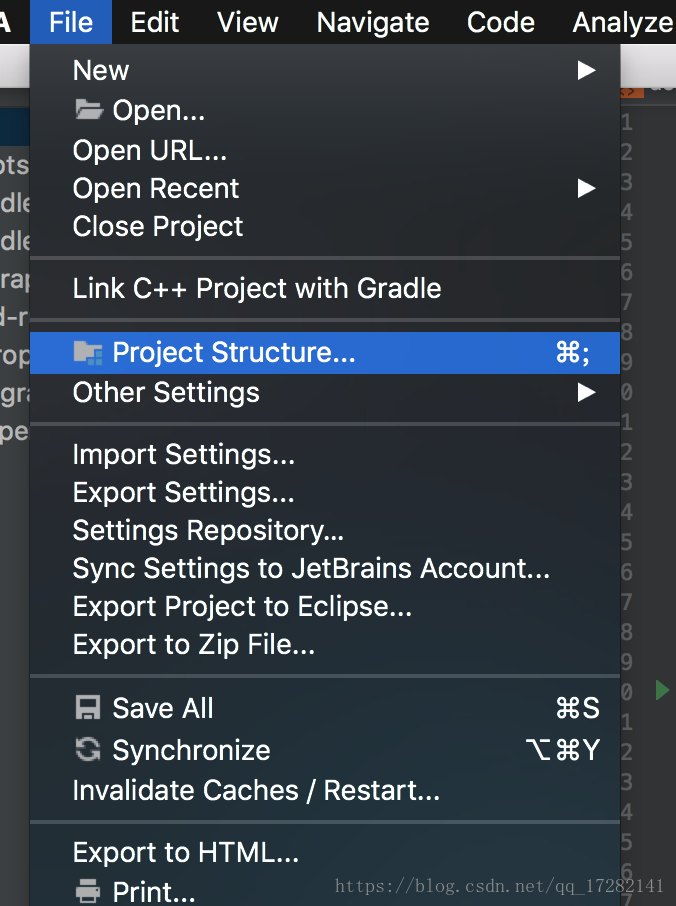Select Link C++ Project with Gradle
The image size is (676, 906).
[257, 288]
